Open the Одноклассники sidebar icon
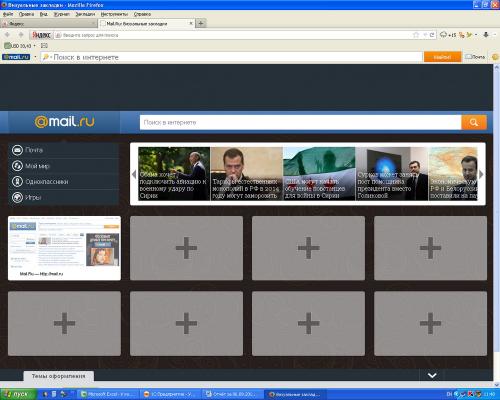 (x=17, y=182)
